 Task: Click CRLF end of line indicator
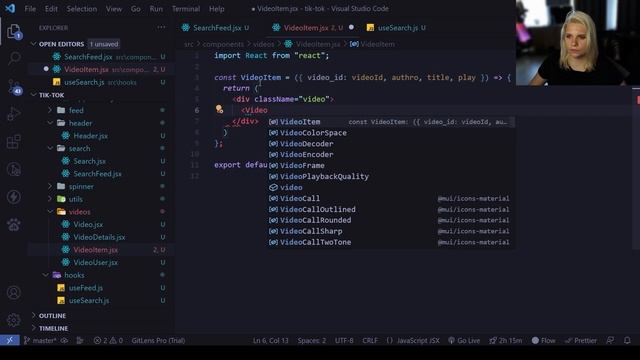(370, 340)
